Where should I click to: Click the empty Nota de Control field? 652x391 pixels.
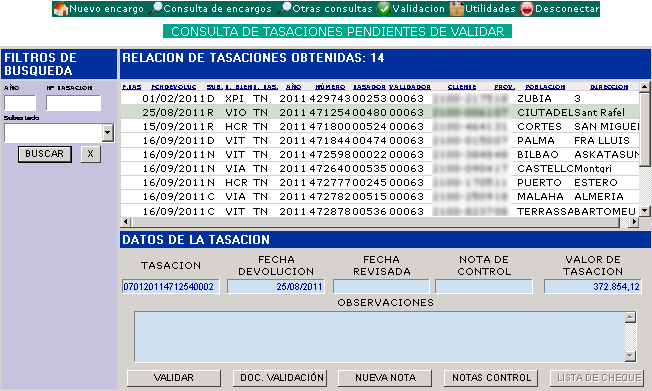[484, 287]
